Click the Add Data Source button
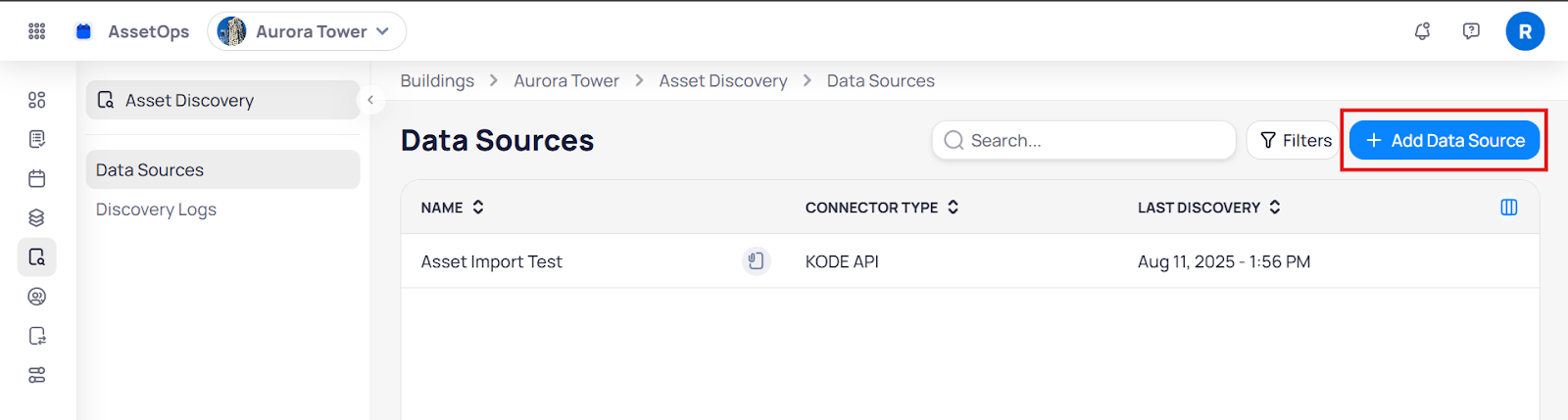This screenshot has width=1568, height=420. 1445,141
